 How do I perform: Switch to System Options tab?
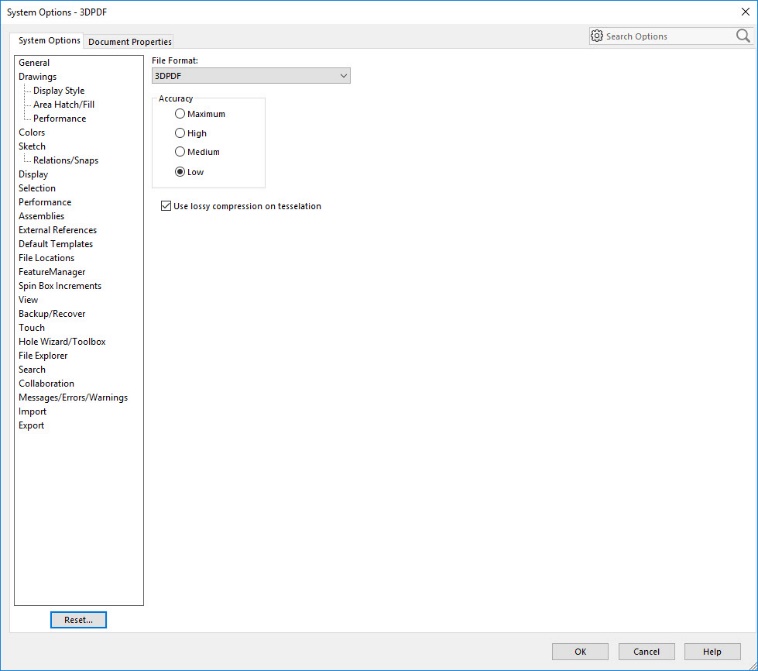(x=49, y=41)
